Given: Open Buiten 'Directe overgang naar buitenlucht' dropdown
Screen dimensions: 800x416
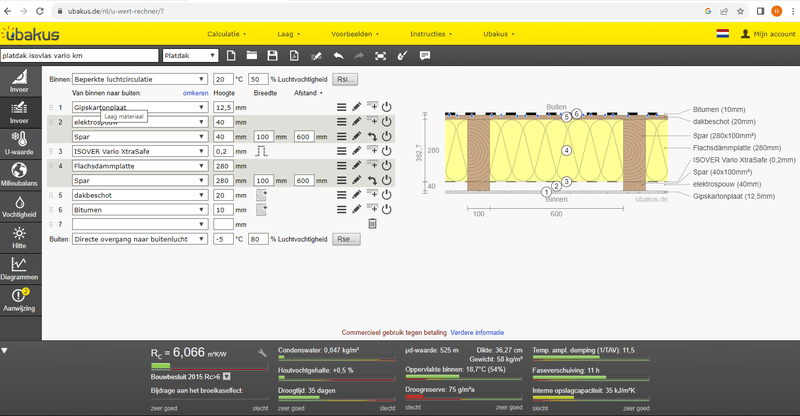Looking at the screenshot, I should coord(140,239).
